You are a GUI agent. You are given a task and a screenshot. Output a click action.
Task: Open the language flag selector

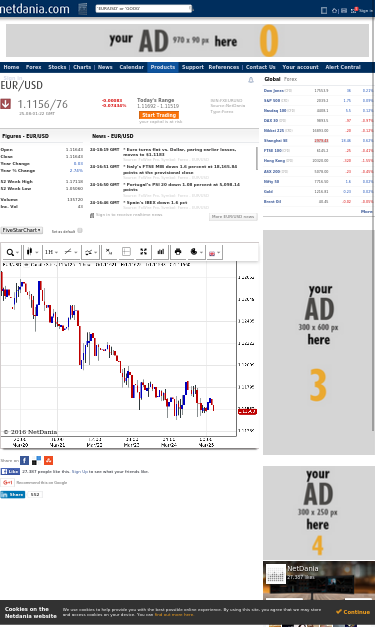click(214, 253)
